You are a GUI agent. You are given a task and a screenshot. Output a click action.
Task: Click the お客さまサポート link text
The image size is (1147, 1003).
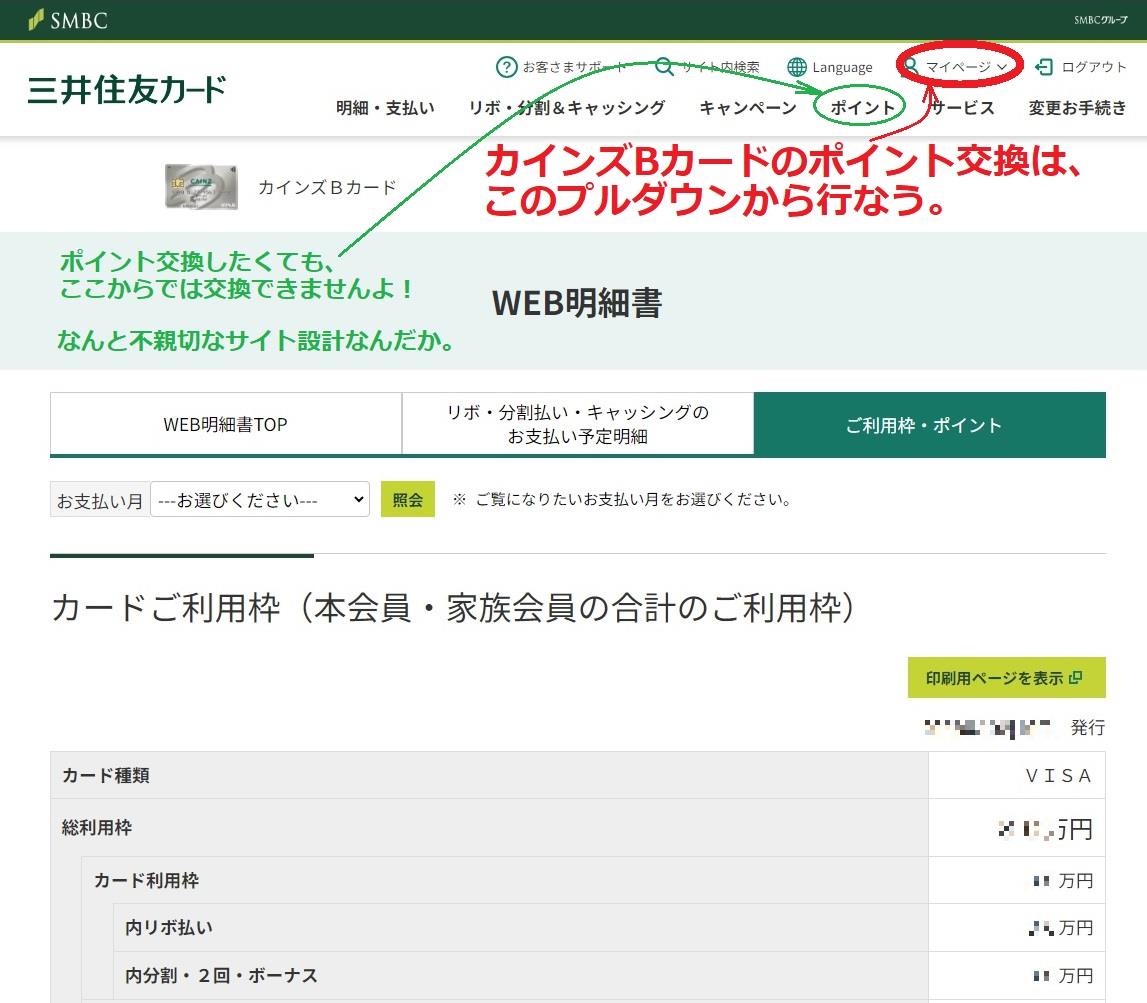coord(574,67)
